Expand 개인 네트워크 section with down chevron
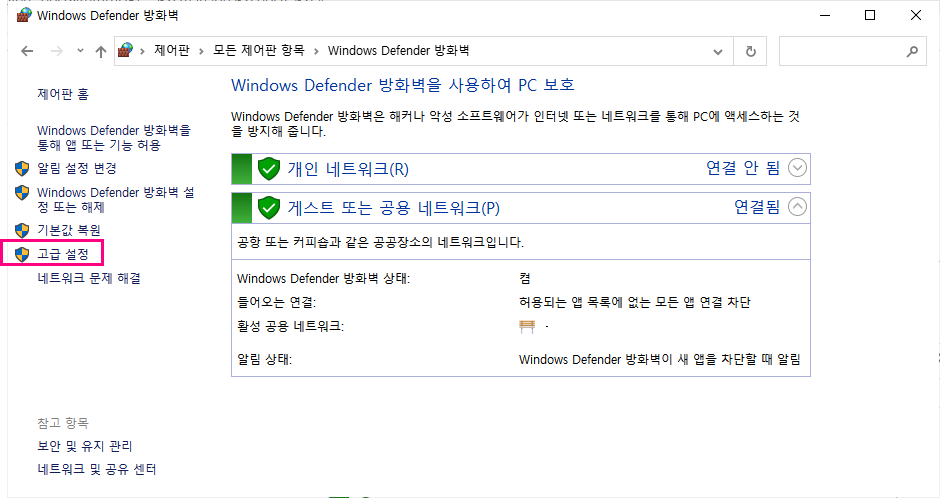Screen dimensions: 940x498 [797, 168]
